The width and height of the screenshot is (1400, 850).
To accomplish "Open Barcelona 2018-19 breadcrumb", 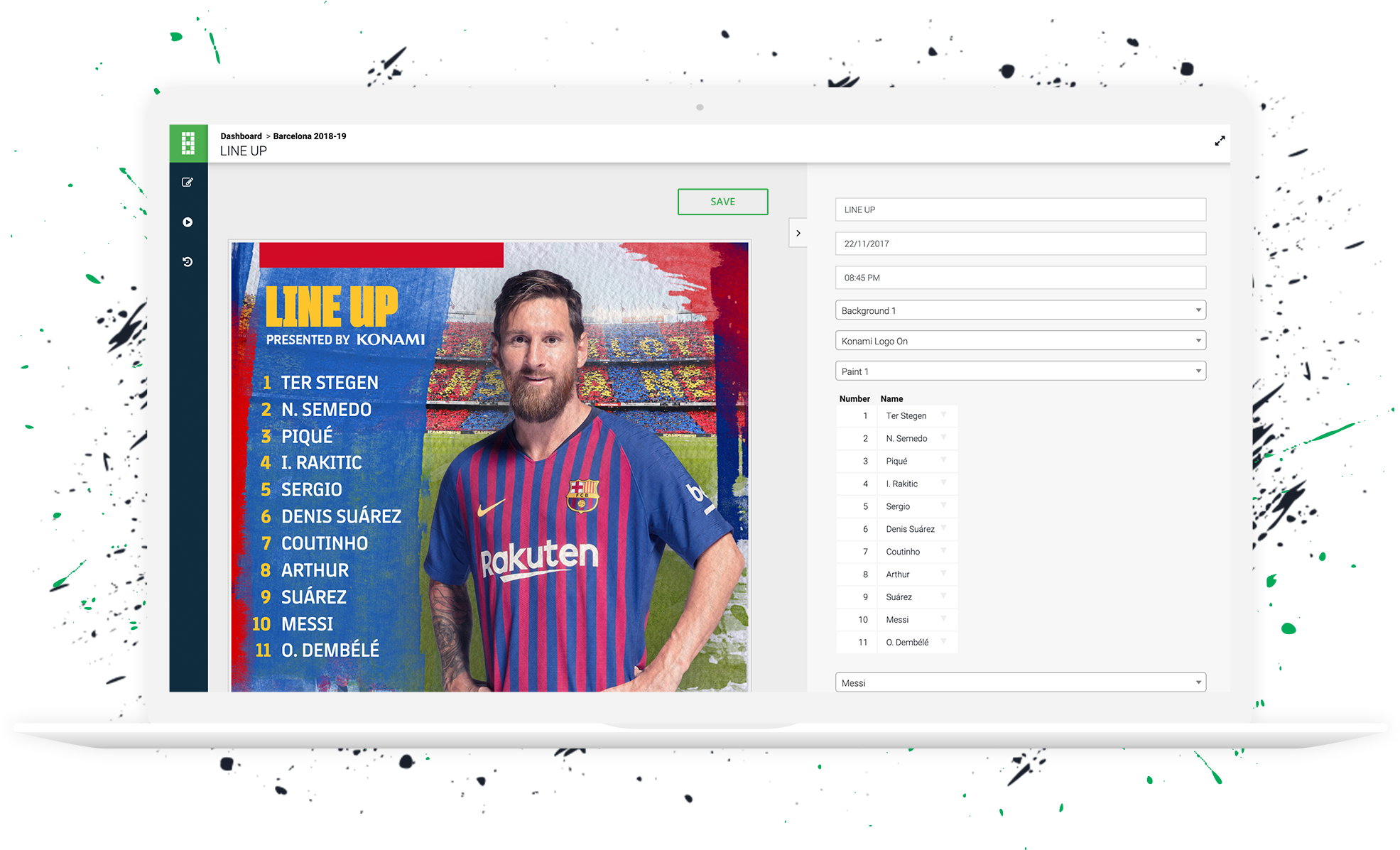I will click(310, 136).
